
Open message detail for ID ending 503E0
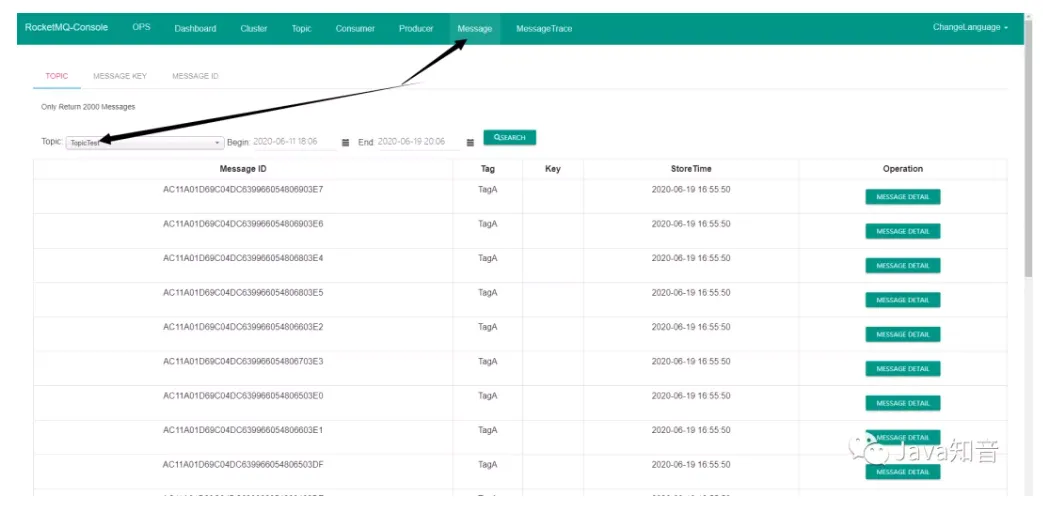(x=903, y=403)
